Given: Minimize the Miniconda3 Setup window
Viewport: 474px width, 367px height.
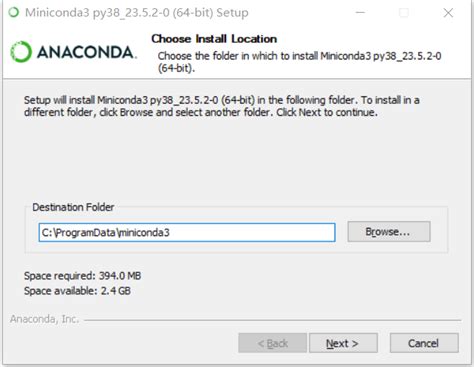Looking at the screenshot, I should coord(360,13).
